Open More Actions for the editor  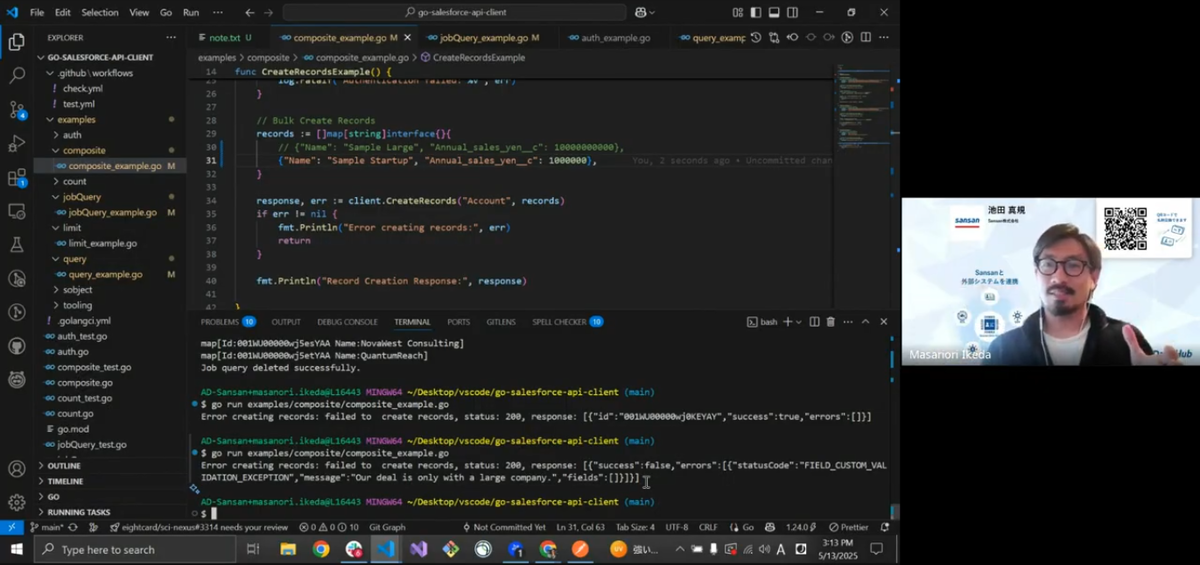click(884, 38)
